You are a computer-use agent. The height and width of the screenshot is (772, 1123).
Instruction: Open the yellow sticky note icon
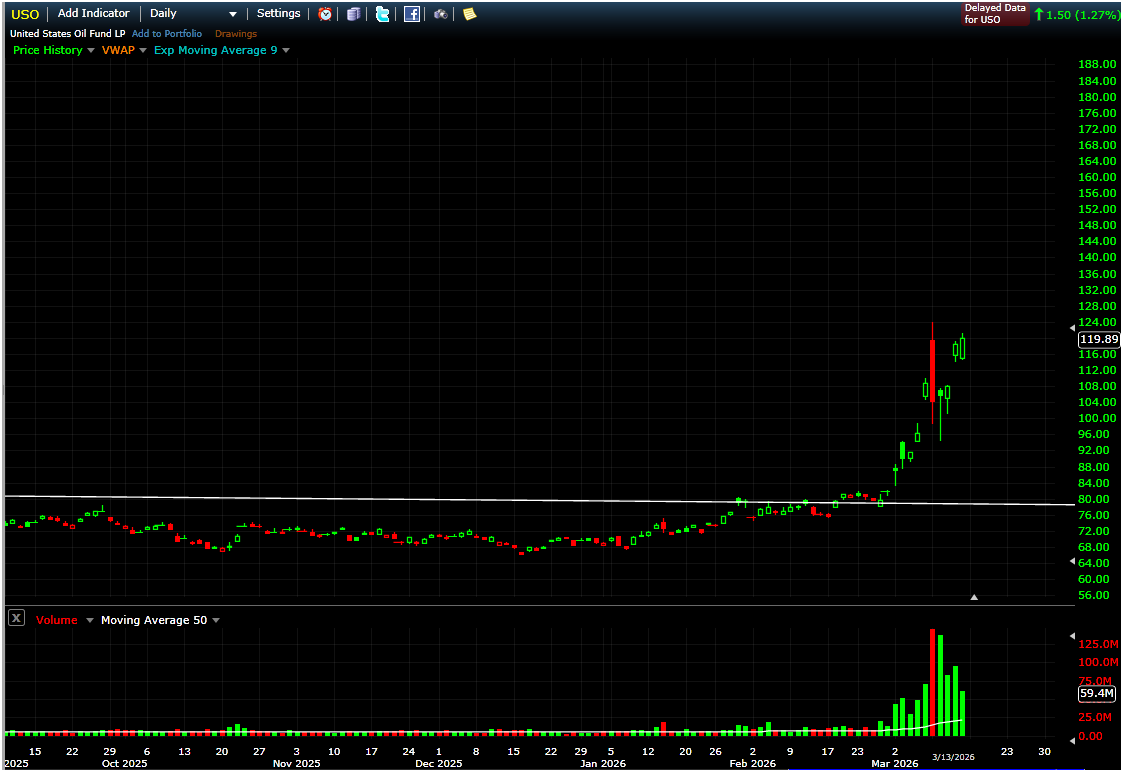tap(469, 14)
